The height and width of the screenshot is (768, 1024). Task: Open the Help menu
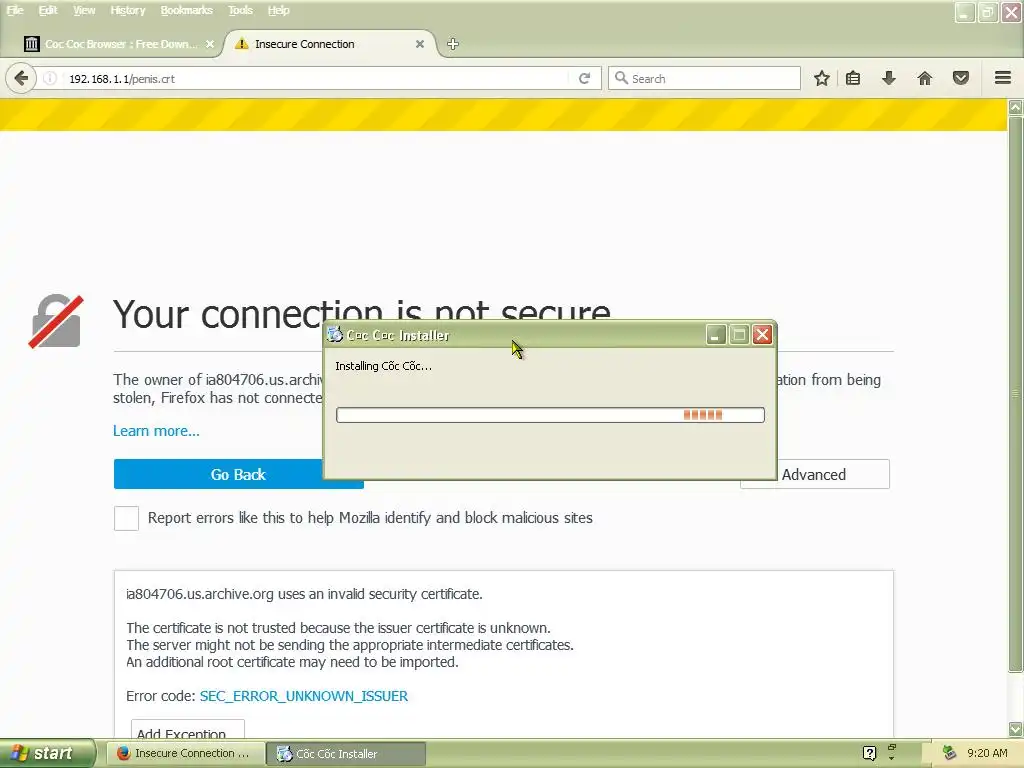click(x=278, y=10)
